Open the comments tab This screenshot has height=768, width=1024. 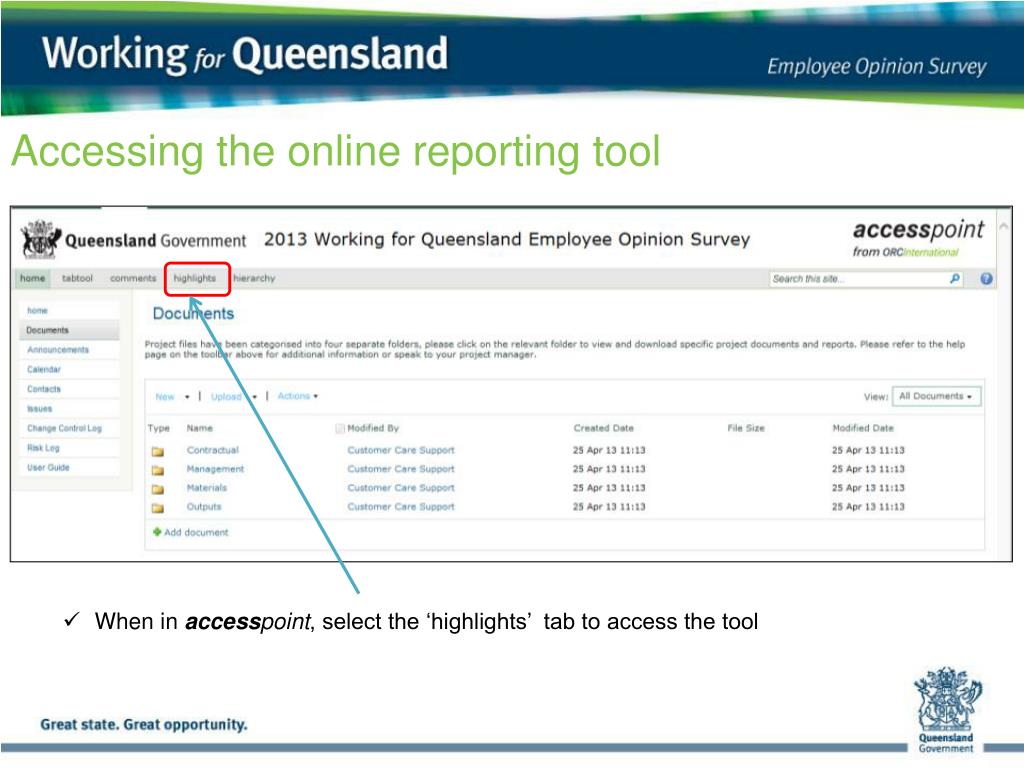133,278
